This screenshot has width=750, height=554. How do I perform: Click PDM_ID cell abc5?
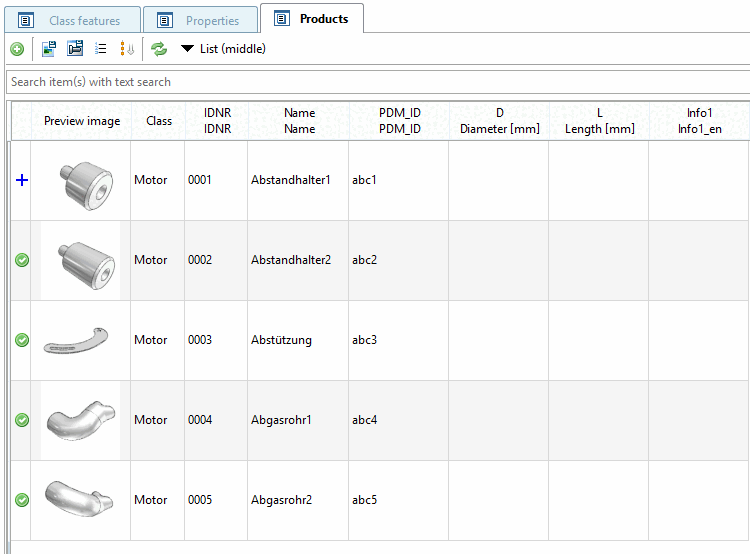[x=398, y=500]
